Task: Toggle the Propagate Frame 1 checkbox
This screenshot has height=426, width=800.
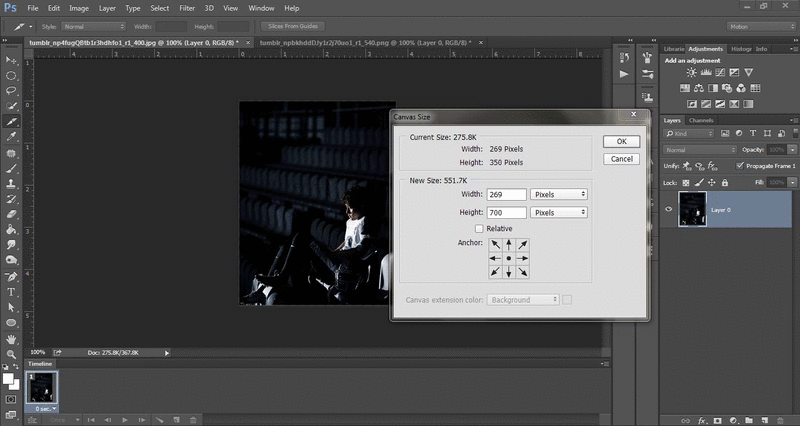Action: (740, 165)
